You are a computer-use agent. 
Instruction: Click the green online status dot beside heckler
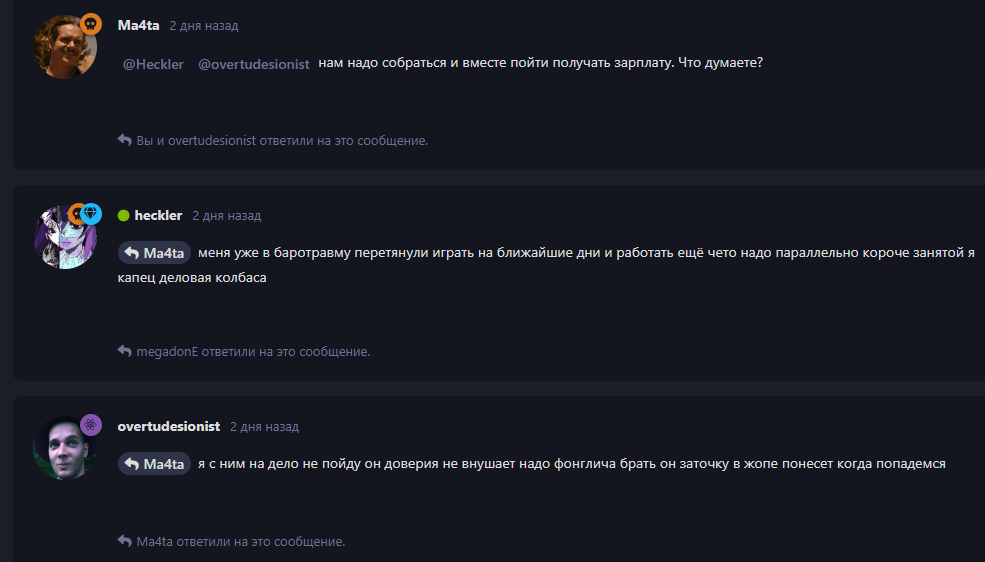click(x=123, y=215)
